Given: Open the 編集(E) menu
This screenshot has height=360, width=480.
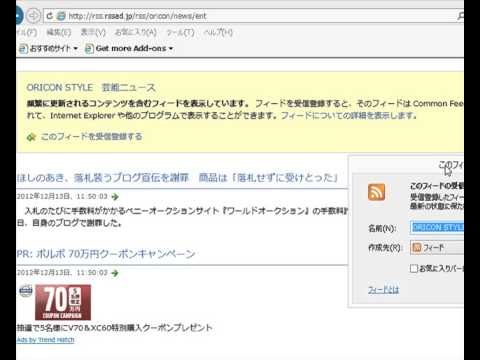Looking at the screenshot, I should (59, 32).
